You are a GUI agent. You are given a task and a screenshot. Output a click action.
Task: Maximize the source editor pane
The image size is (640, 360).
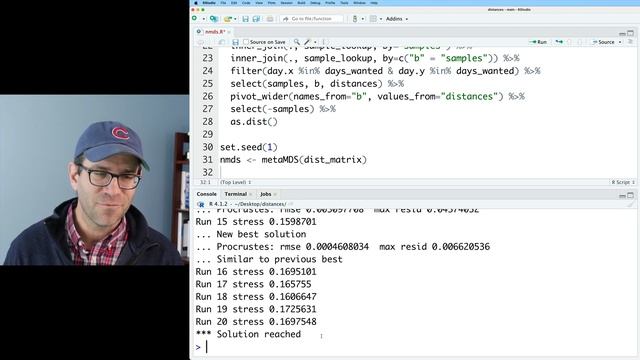click(631, 33)
